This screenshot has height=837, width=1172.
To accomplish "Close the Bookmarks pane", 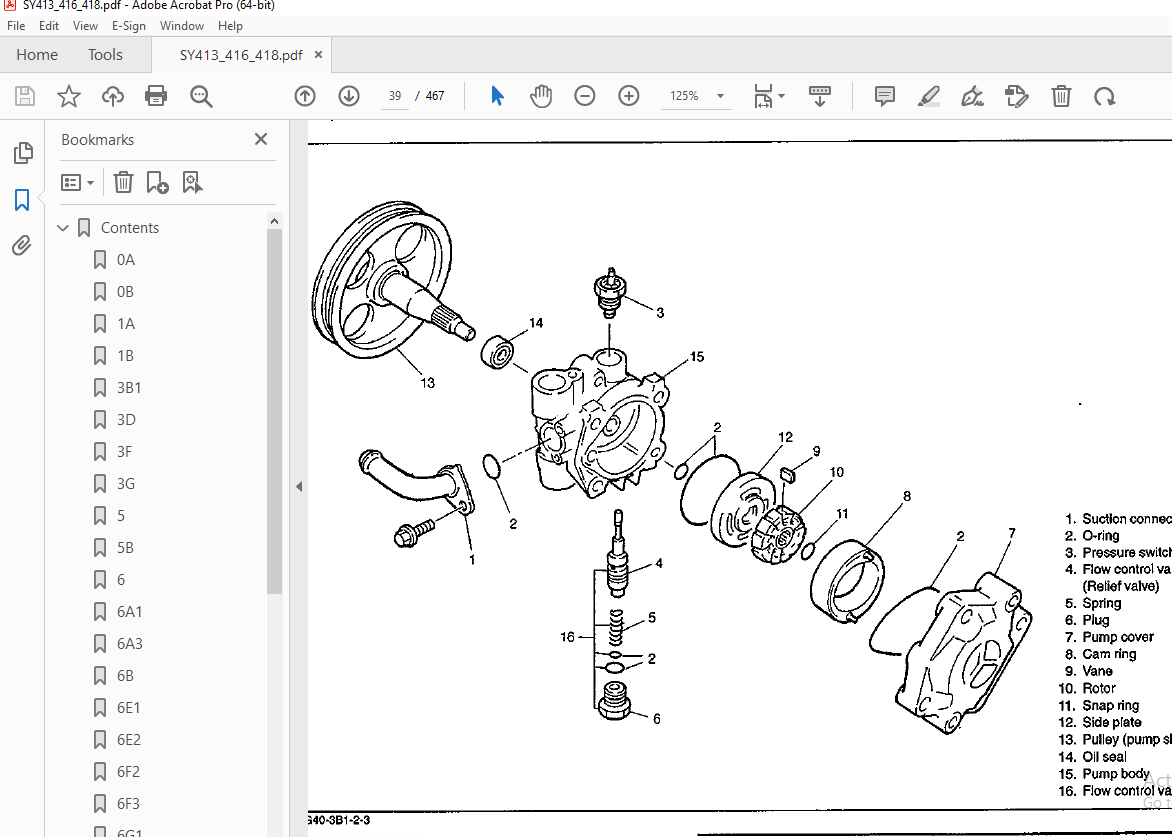I will 260,139.
